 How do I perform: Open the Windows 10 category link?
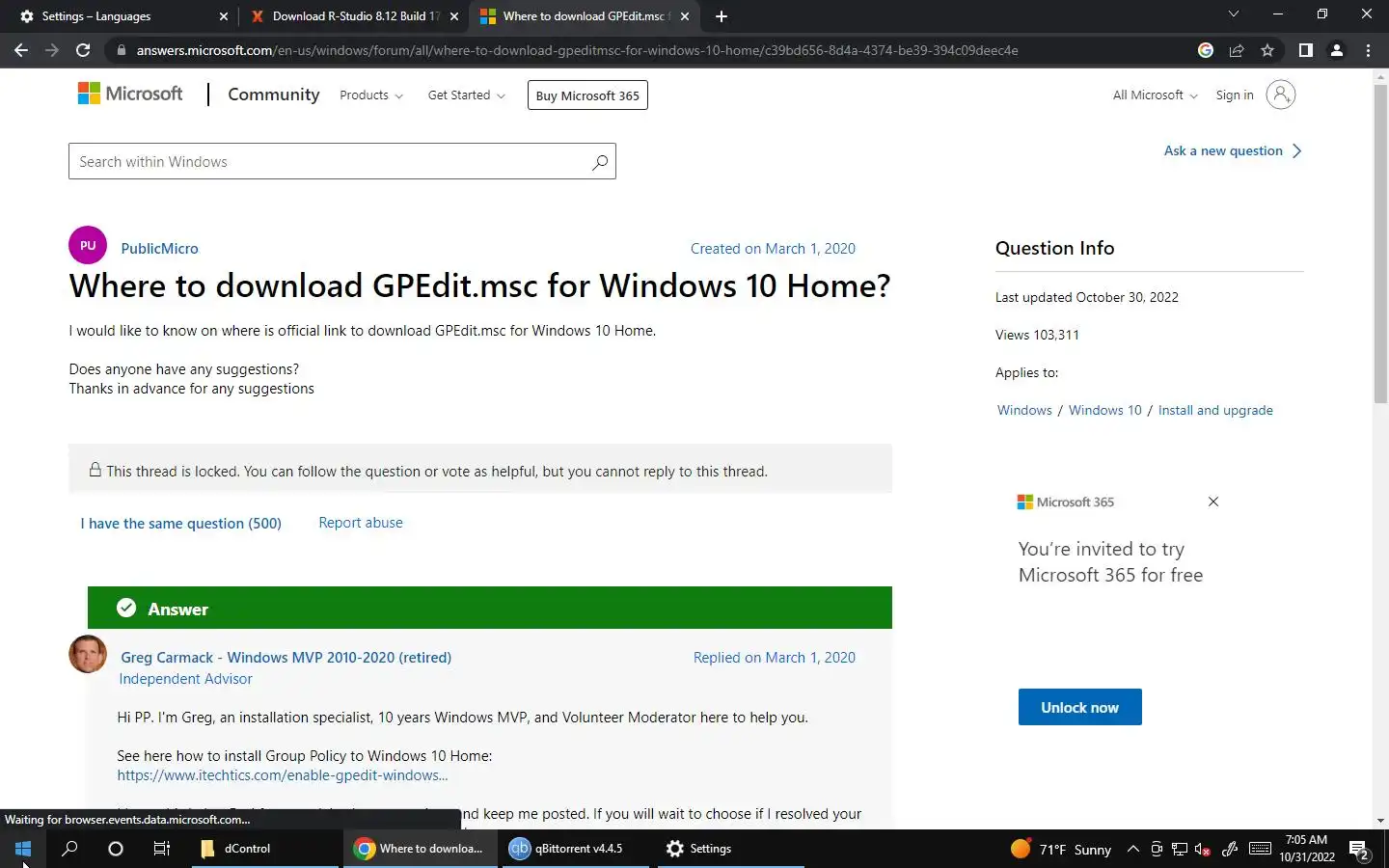pyautogui.click(x=1104, y=410)
